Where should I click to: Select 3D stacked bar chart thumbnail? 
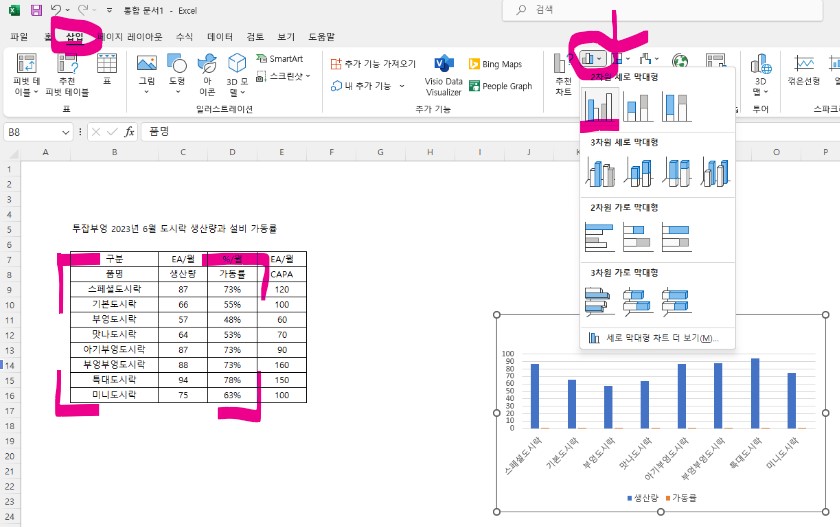pyautogui.click(x=638, y=301)
